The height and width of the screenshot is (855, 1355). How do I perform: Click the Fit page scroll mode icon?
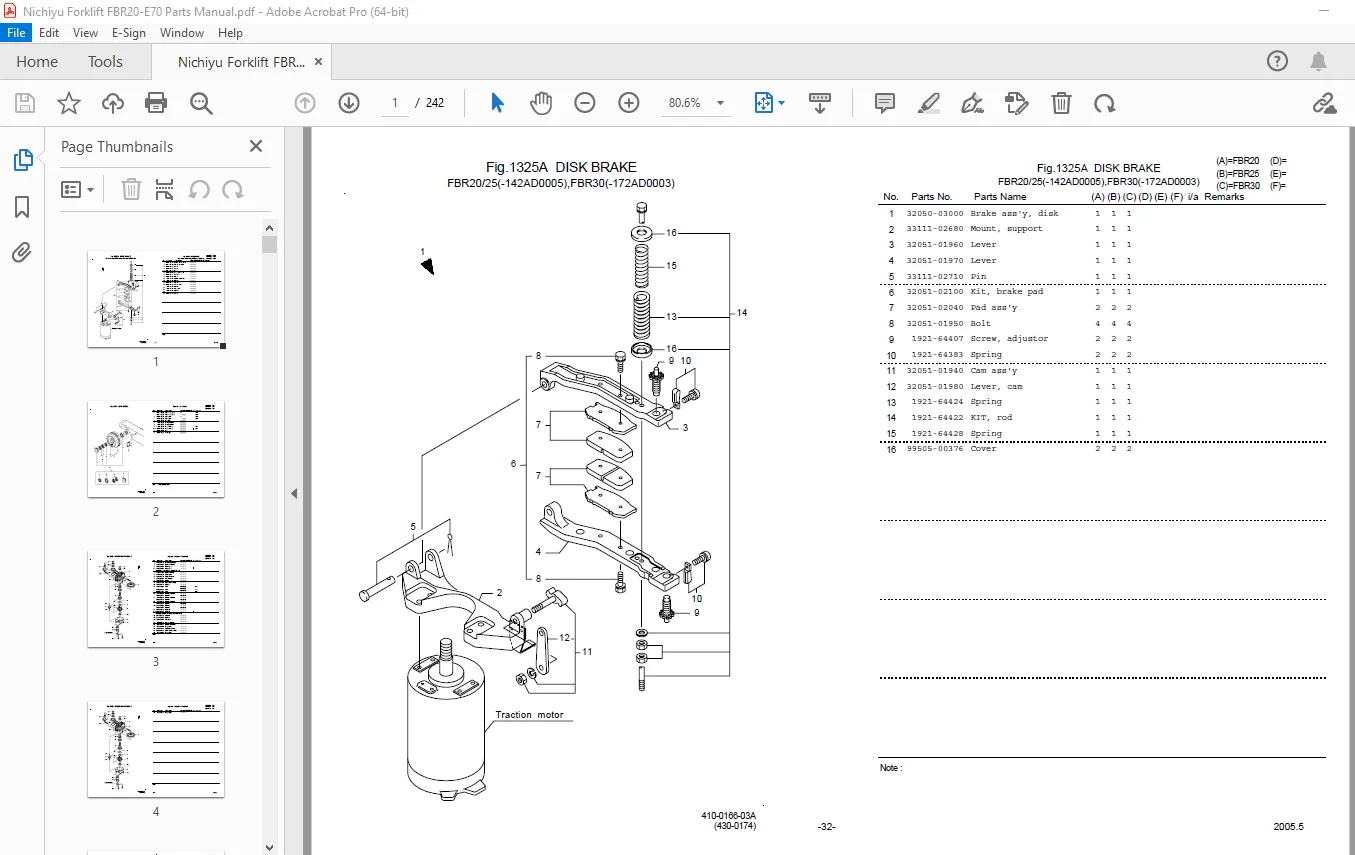[764, 103]
